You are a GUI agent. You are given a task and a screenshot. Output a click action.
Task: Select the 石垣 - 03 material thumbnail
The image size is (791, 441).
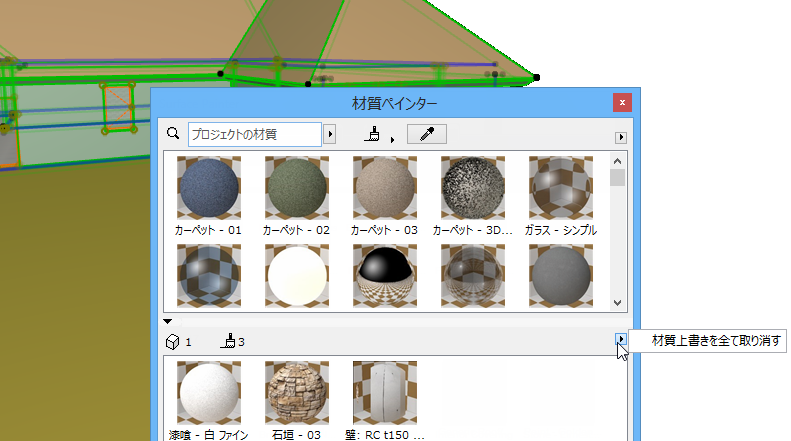pos(297,393)
